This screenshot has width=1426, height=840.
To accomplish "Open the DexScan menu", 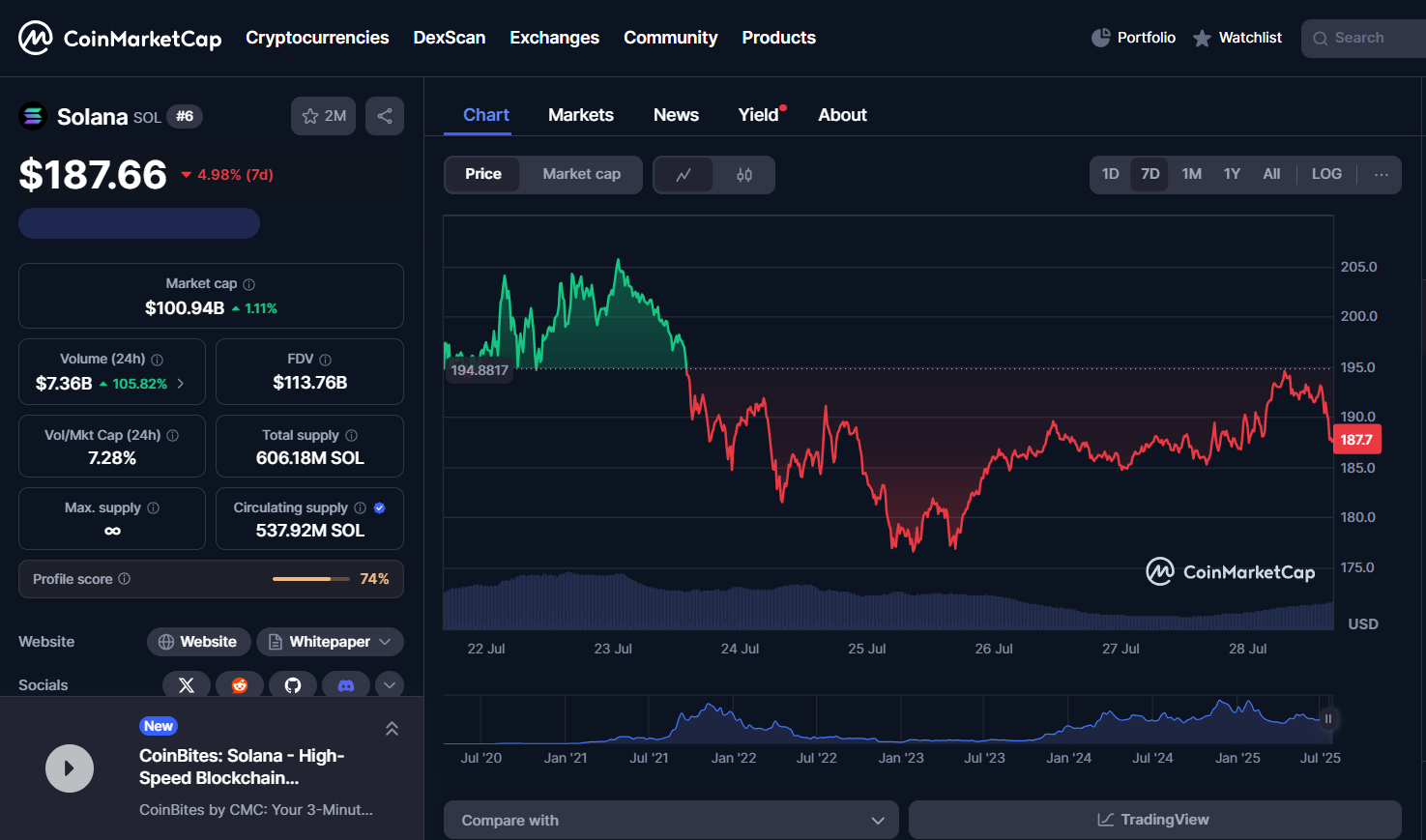I will (450, 38).
